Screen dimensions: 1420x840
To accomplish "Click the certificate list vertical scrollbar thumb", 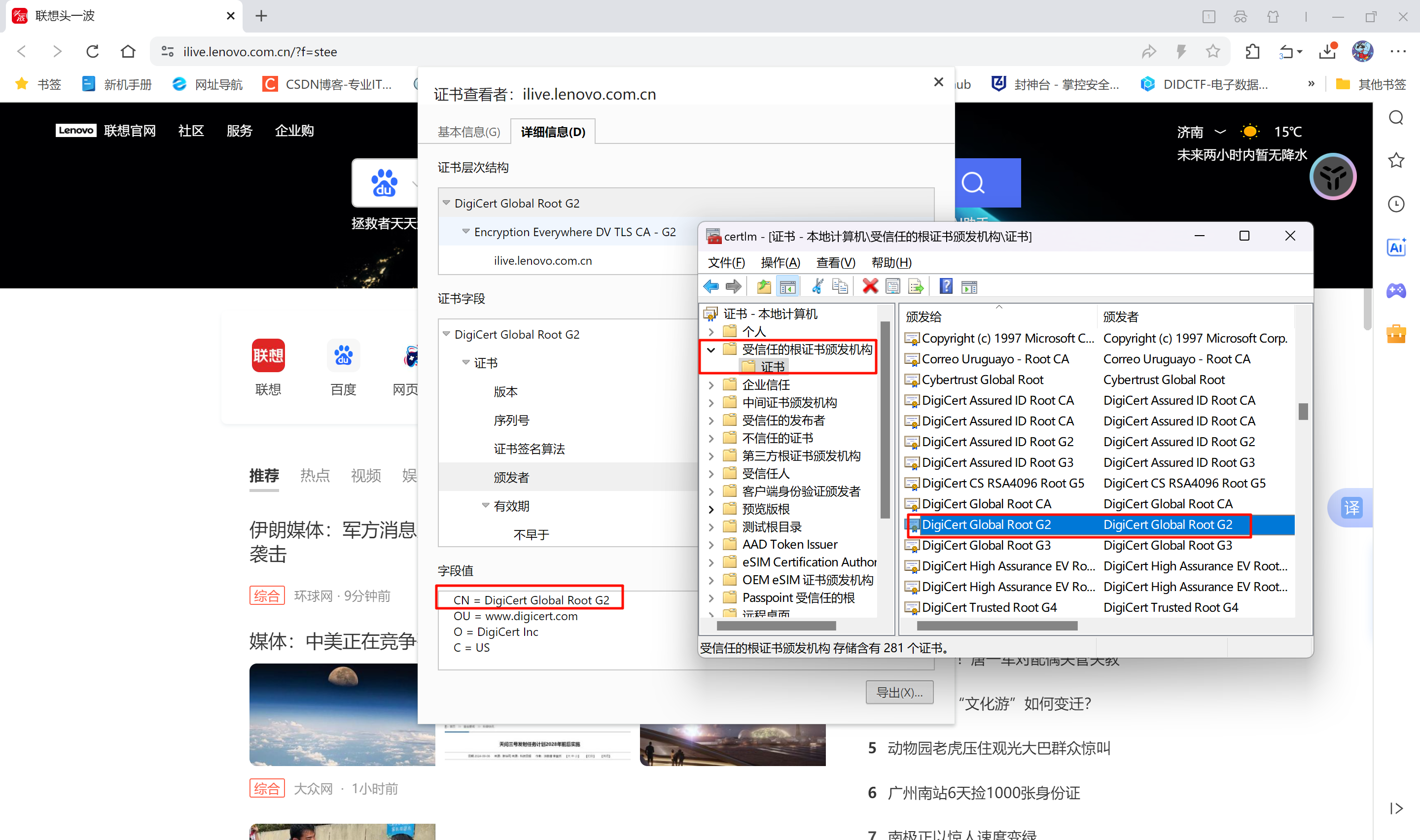I will pyautogui.click(x=1303, y=412).
